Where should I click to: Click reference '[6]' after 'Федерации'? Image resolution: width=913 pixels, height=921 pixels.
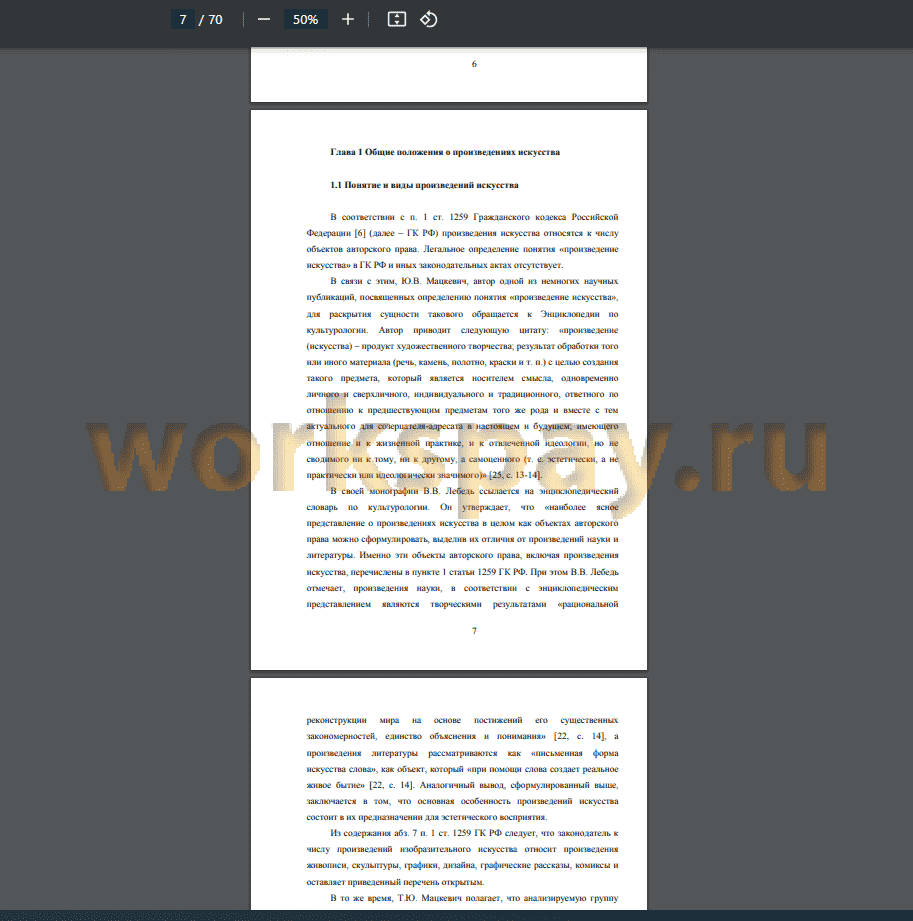click(360, 233)
